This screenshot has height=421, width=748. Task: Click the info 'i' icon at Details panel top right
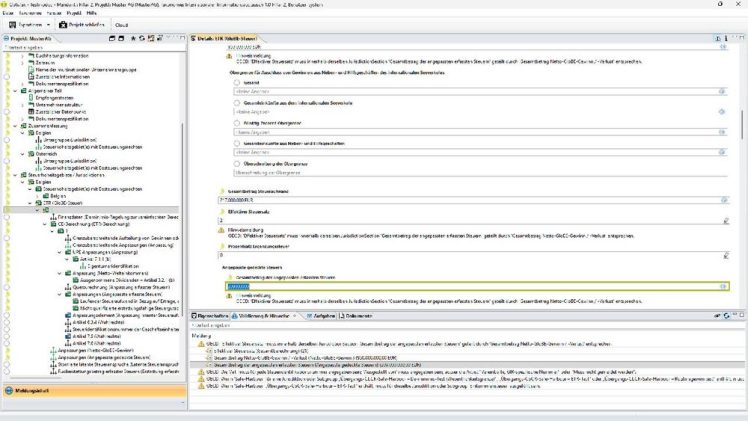tap(726, 39)
